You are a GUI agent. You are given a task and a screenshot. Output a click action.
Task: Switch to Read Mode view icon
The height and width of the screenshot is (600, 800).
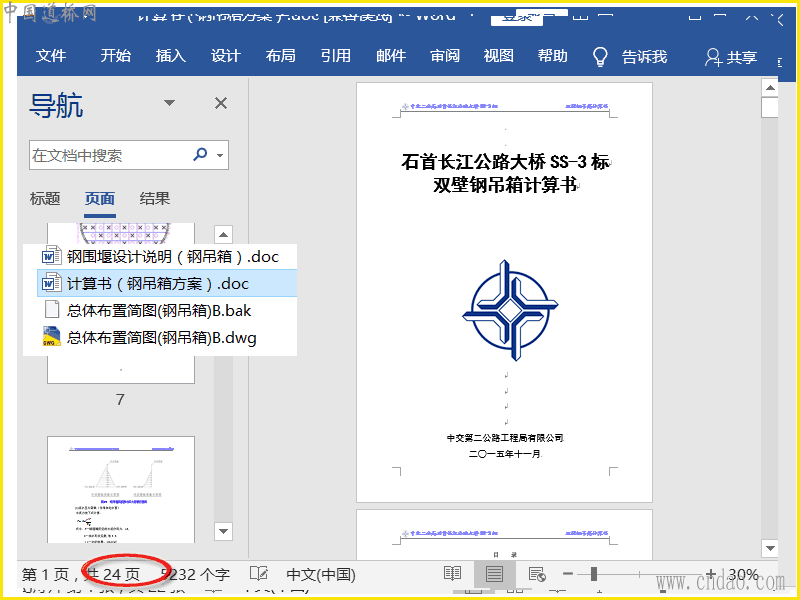(x=453, y=574)
